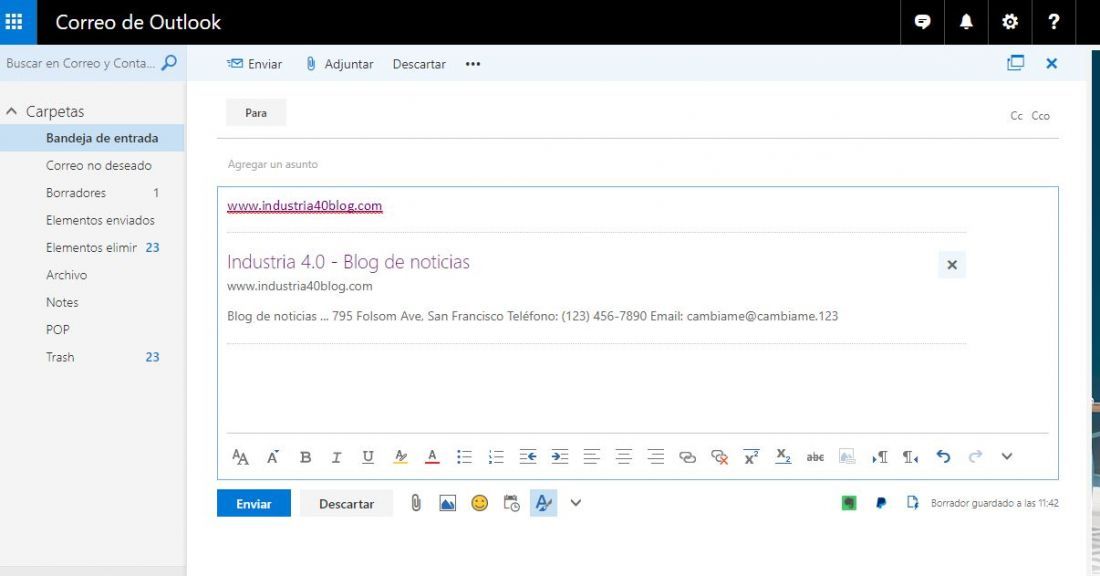Toggle subscript formatting
This screenshot has width=1100, height=576.
tap(783, 457)
